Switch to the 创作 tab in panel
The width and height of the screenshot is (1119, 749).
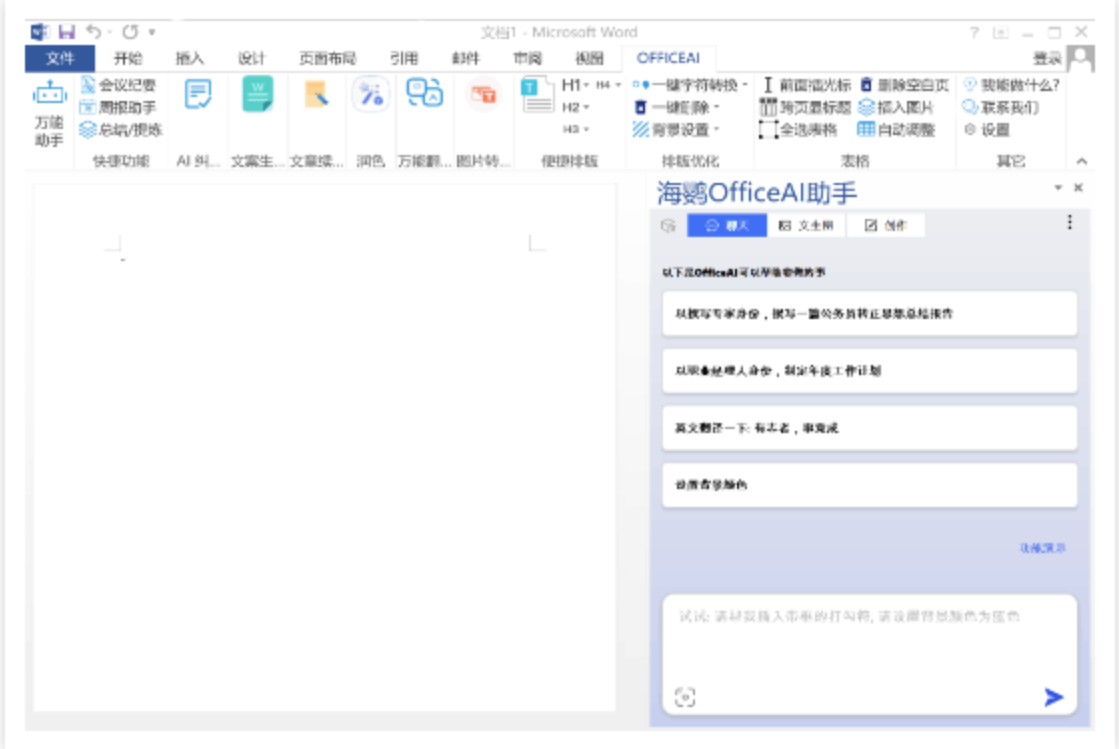pos(886,225)
